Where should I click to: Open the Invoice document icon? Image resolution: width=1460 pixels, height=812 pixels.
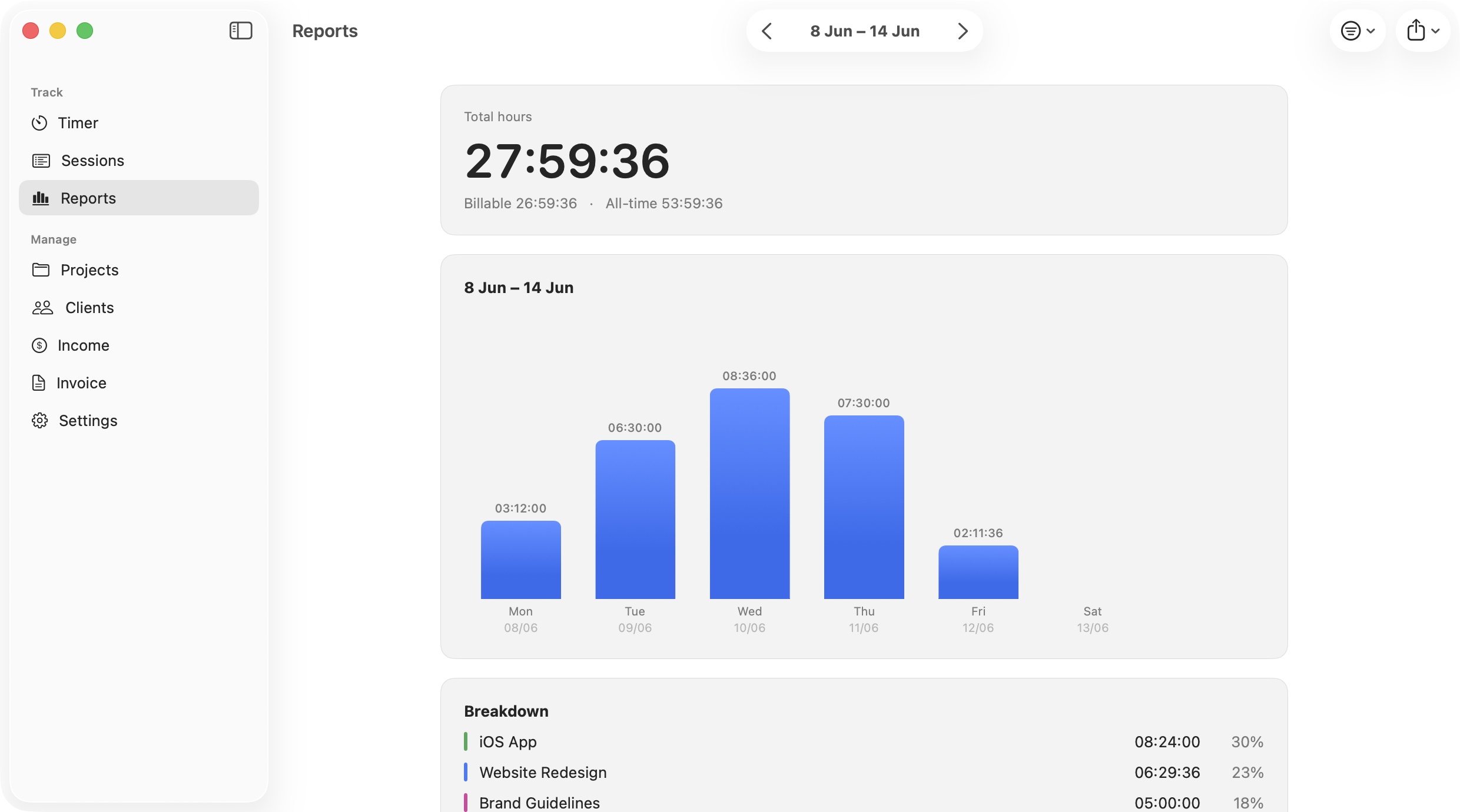click(39, 383)
